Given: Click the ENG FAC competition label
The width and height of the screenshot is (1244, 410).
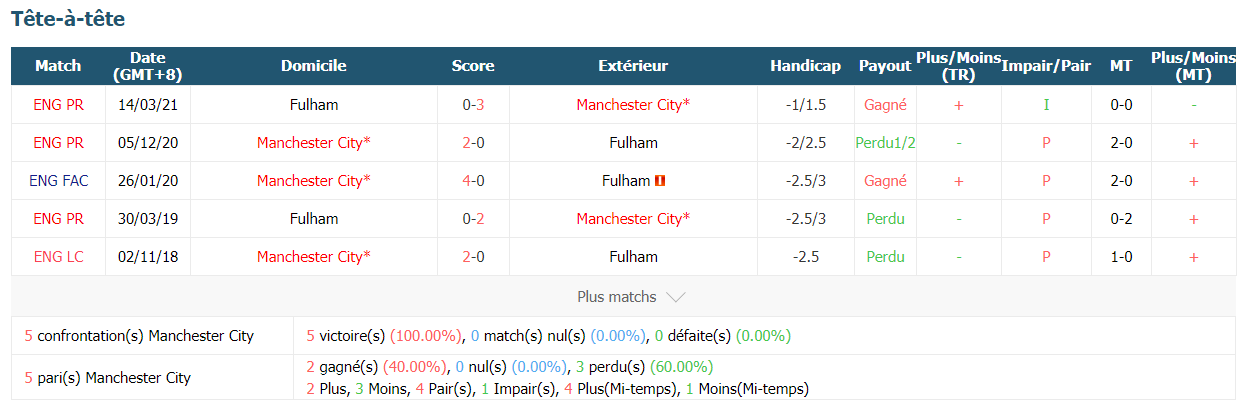Looking at the screenshot, I should pyautogui.click(x=58, y=181).
